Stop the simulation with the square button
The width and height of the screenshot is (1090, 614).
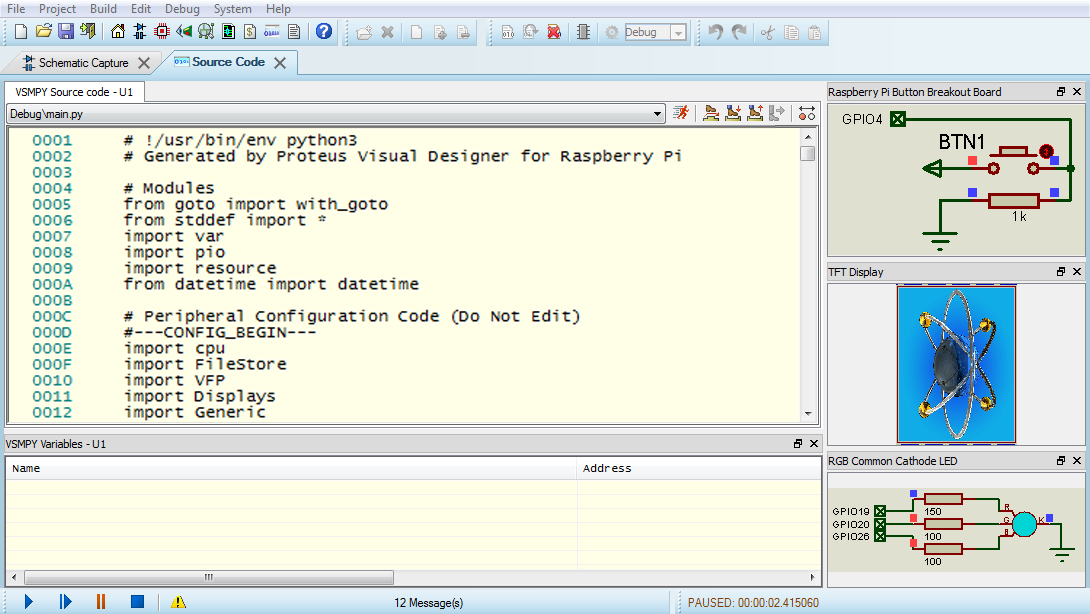tap(137, 601)
